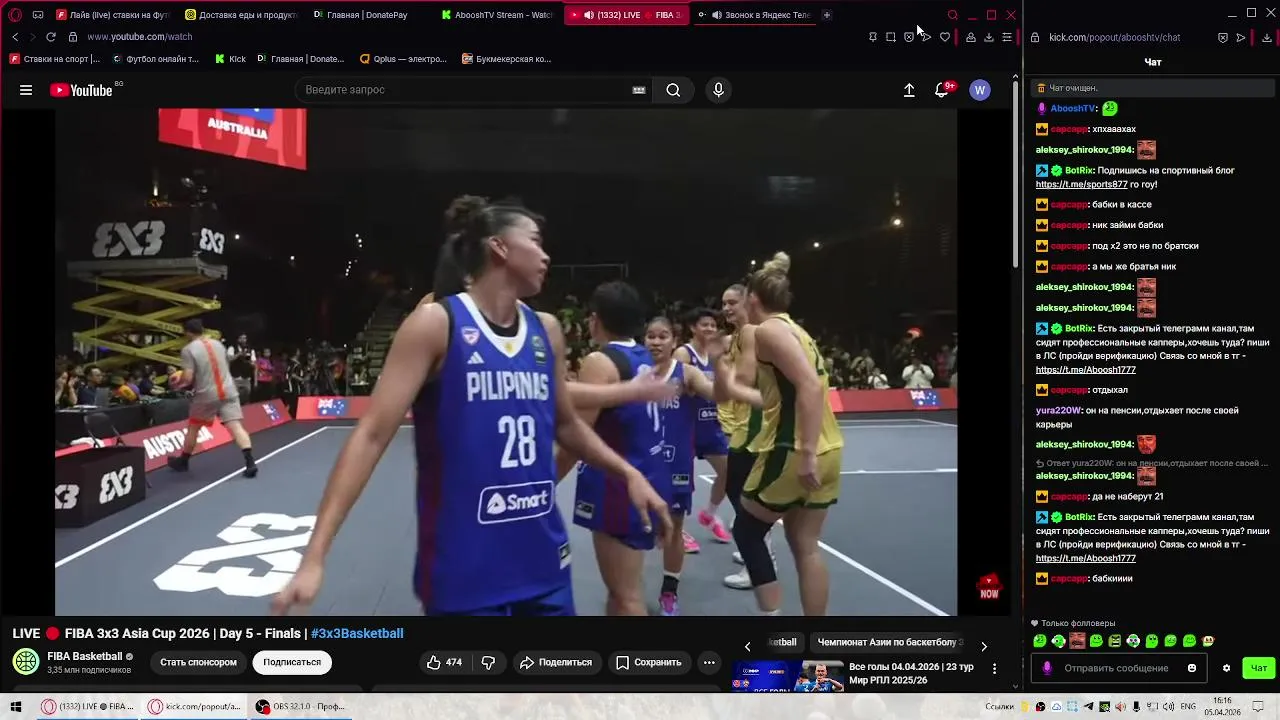Open Футбол онлайн bookmark
The image size is (1280, 720).
(156, 59)
